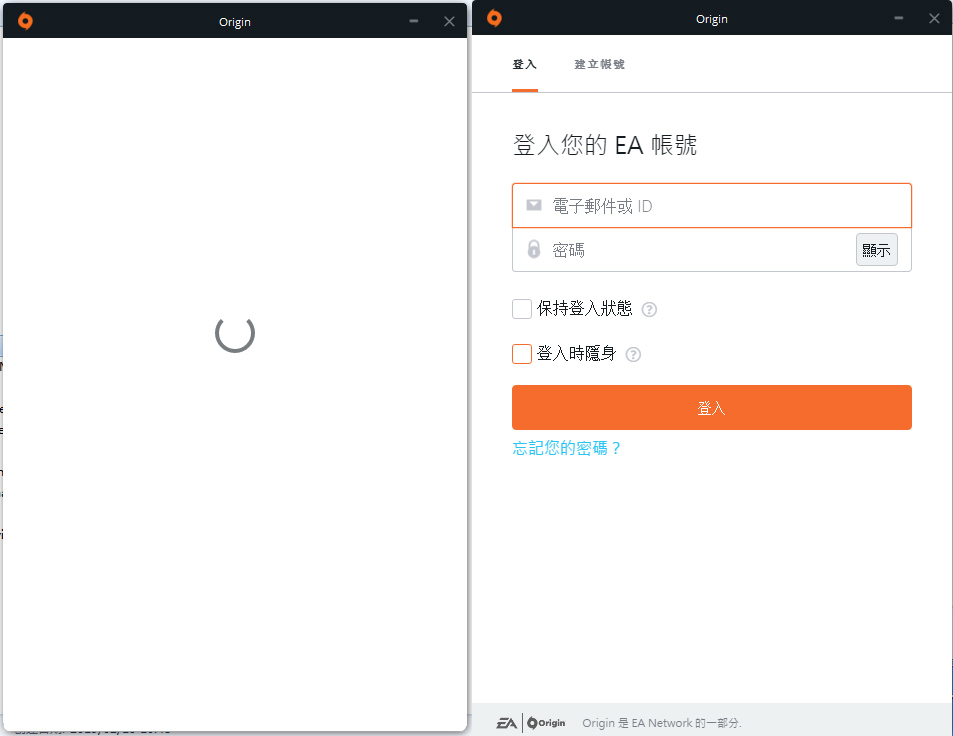Click the Origin logo in the left window
The image size is (953, 736).
tap(24, 20)
